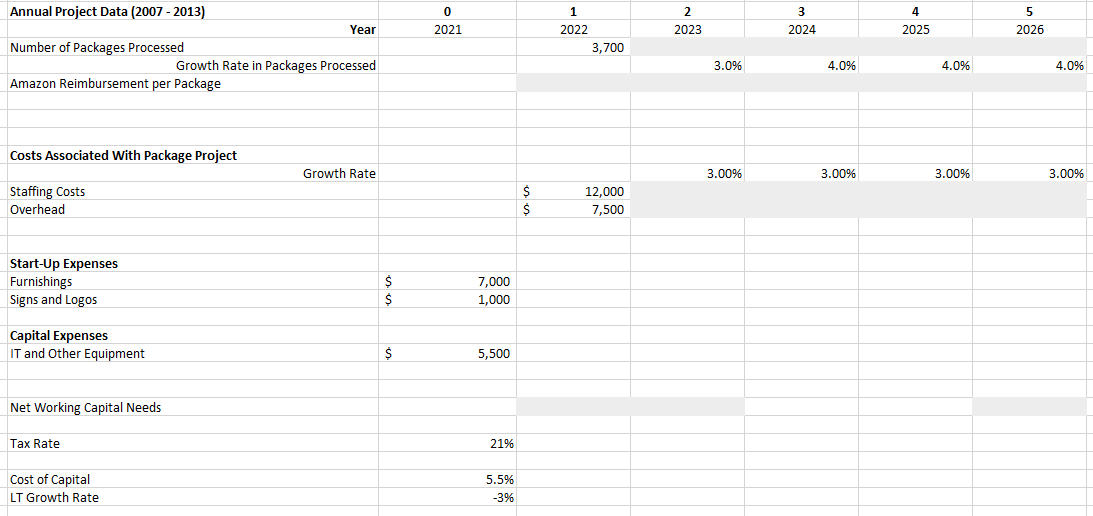Click the 3.00% cost growth rate for 2026

coord(1067,173)
